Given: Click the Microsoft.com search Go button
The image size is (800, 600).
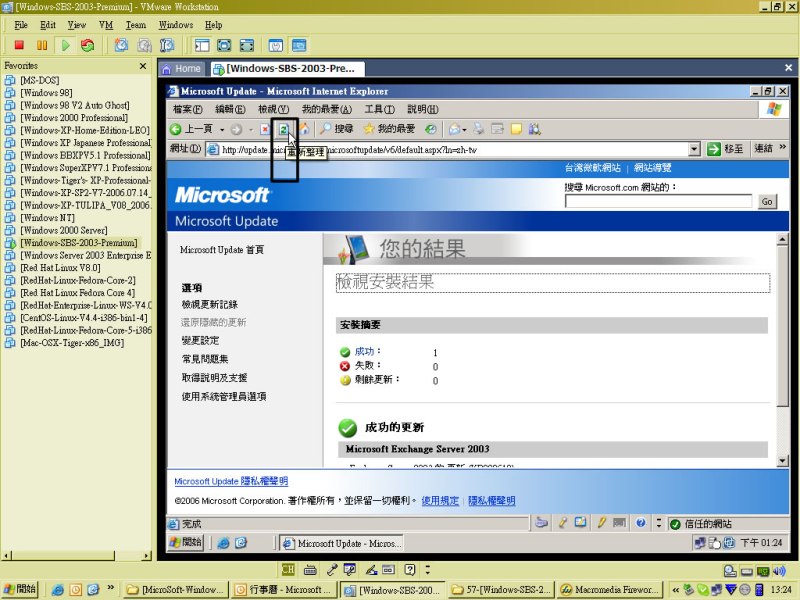Looking at the screenshot, I should (x=767, y=202).
